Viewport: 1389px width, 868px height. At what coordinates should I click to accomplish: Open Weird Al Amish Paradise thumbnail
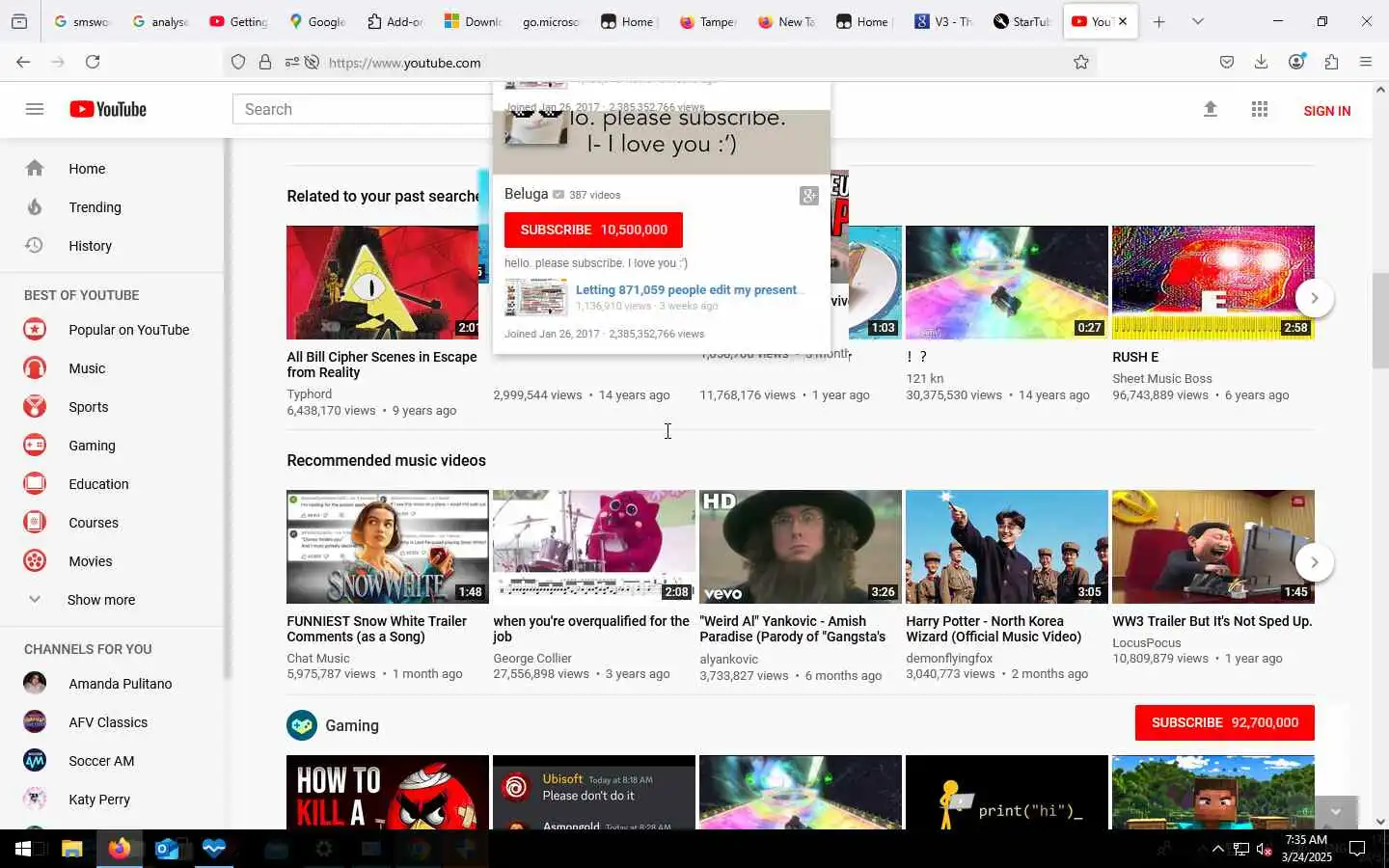(x=801, y=547)
